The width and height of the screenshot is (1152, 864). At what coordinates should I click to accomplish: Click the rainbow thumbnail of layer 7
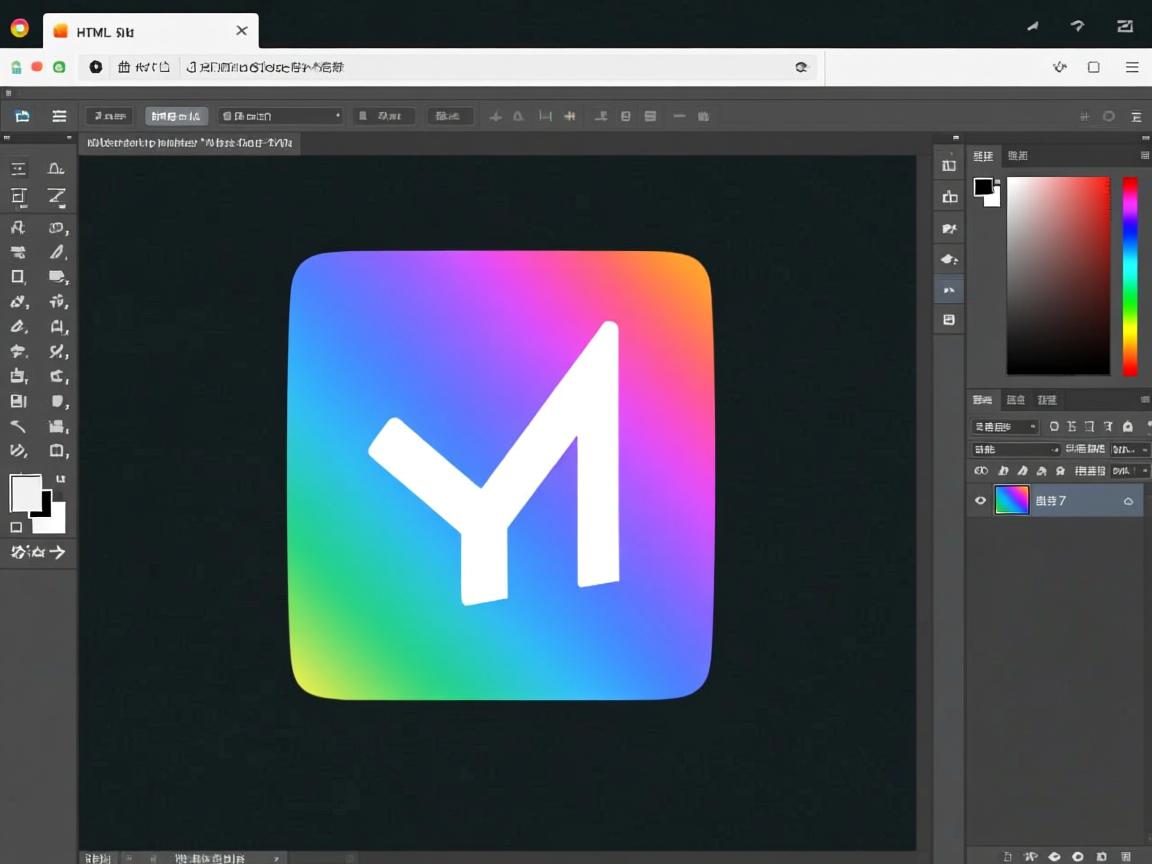coord(1011,501)
